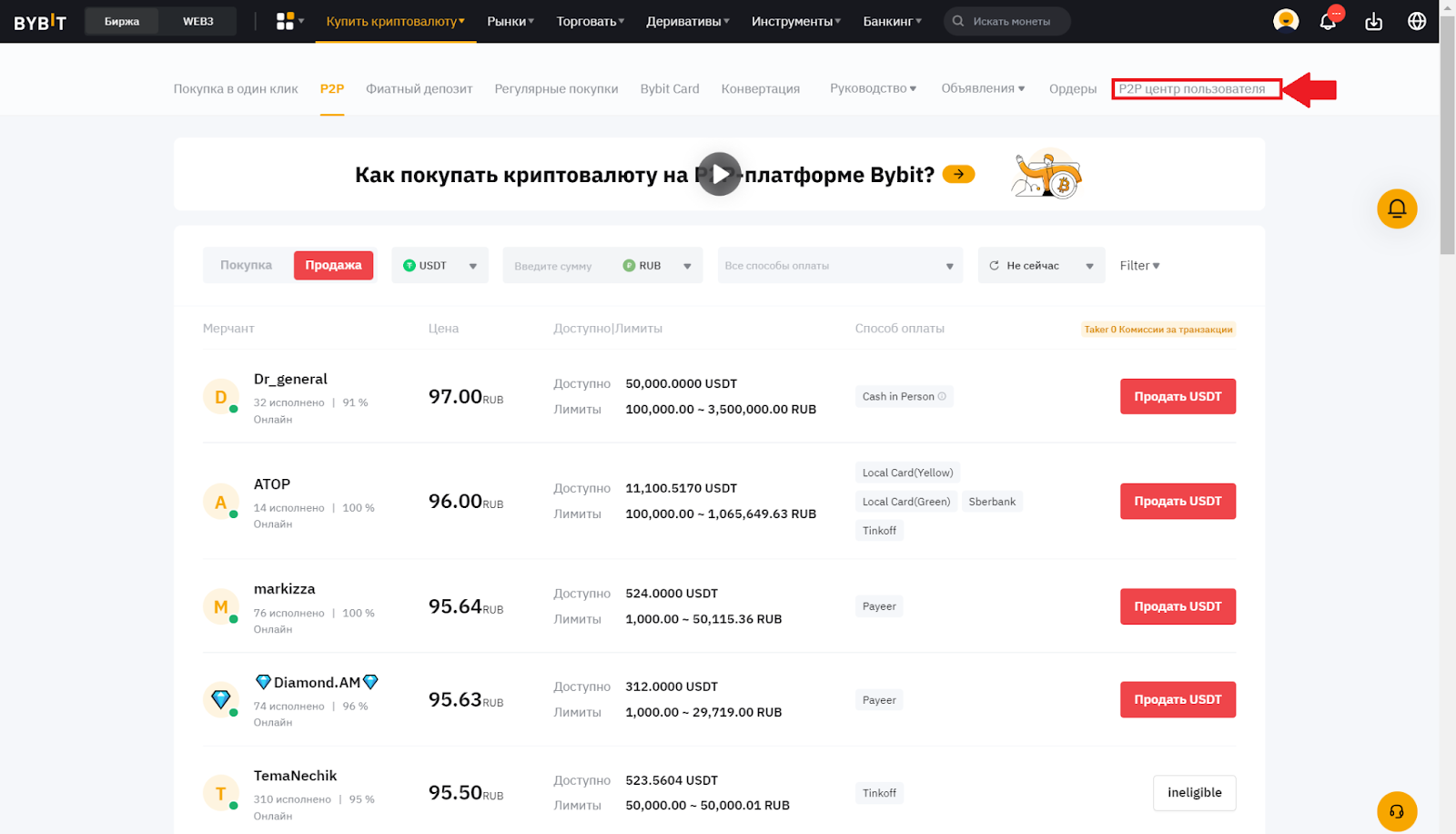Viewport: 1456px width, 834px height.
Task: Open the user profile avatar
Action: [1286, 21]
